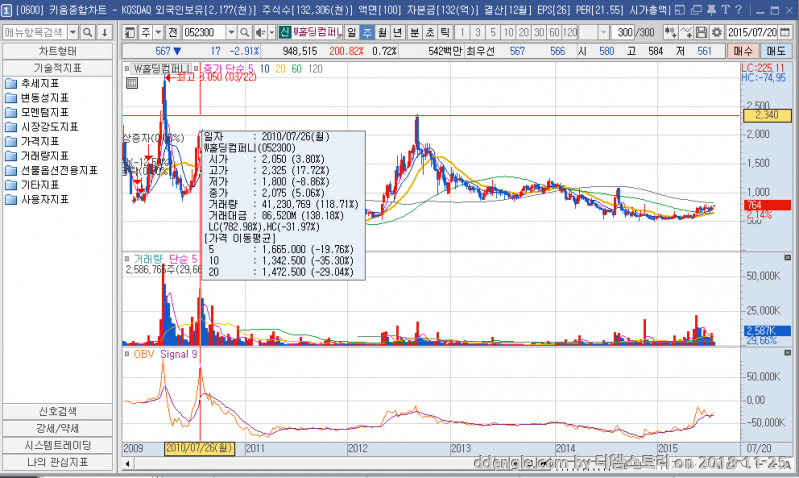Click the grid table icon in price chart
799x478 pixels.
pos(132,83)
